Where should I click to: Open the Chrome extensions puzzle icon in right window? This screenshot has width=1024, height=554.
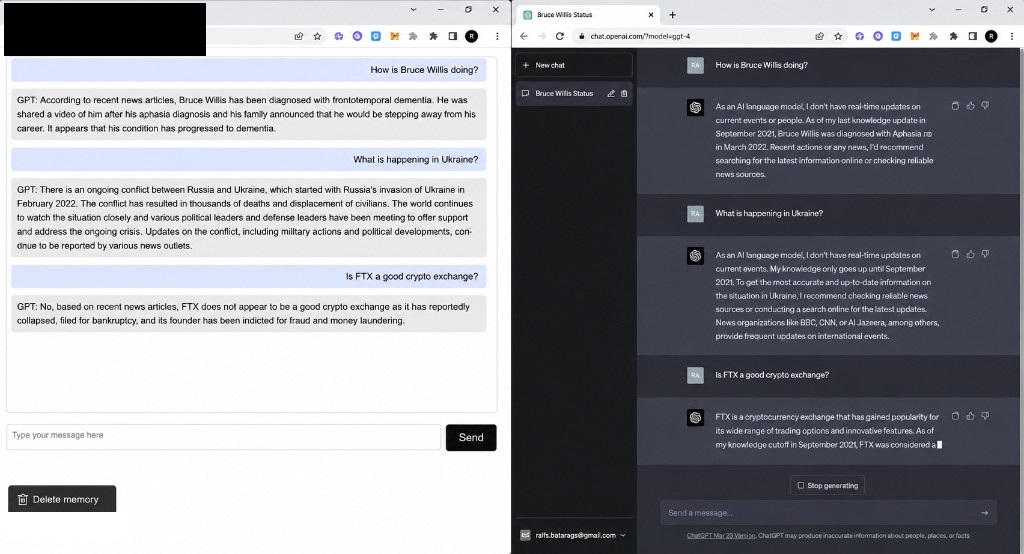tap(953, 37)
